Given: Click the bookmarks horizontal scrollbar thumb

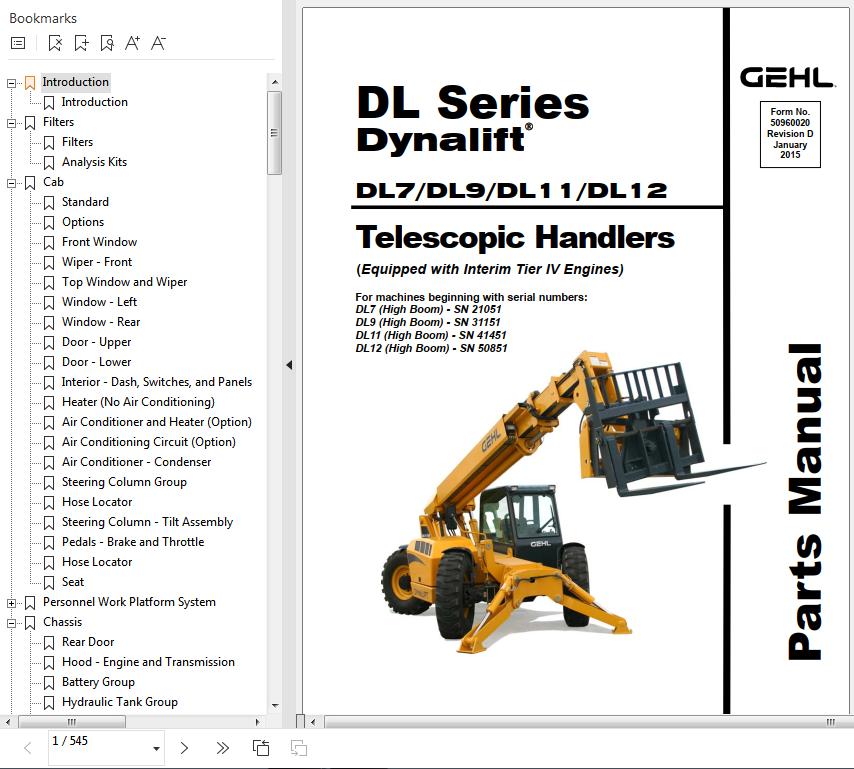Looking at the screenshot, I should coord(72,722).
